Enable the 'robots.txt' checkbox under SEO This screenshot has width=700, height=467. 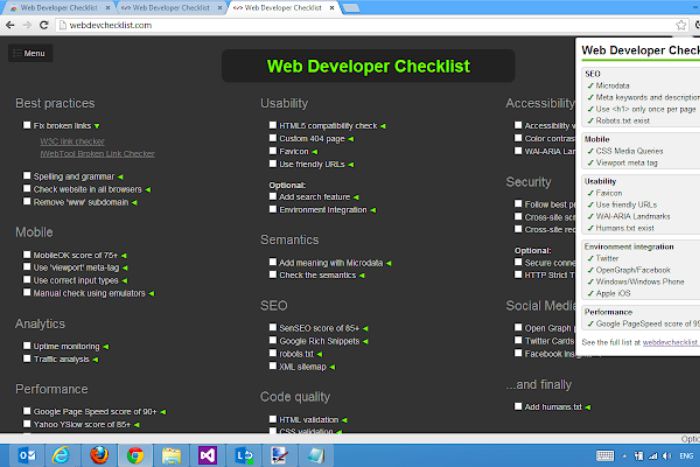tap(273, 354)
